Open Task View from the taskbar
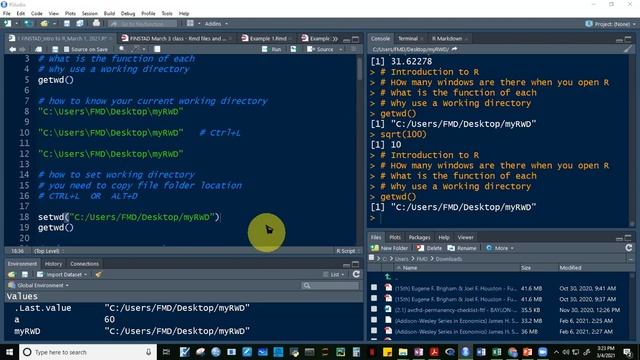The image size is (640, 360). point(166,352)
